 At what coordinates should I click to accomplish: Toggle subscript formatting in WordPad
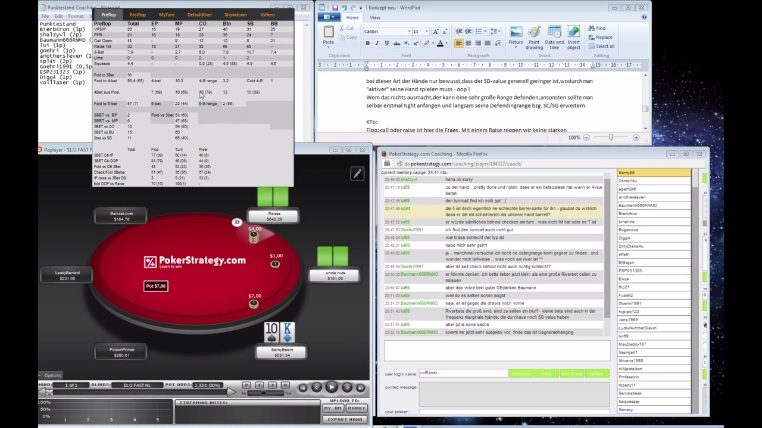pyautogui.click(x=406, y=43)
